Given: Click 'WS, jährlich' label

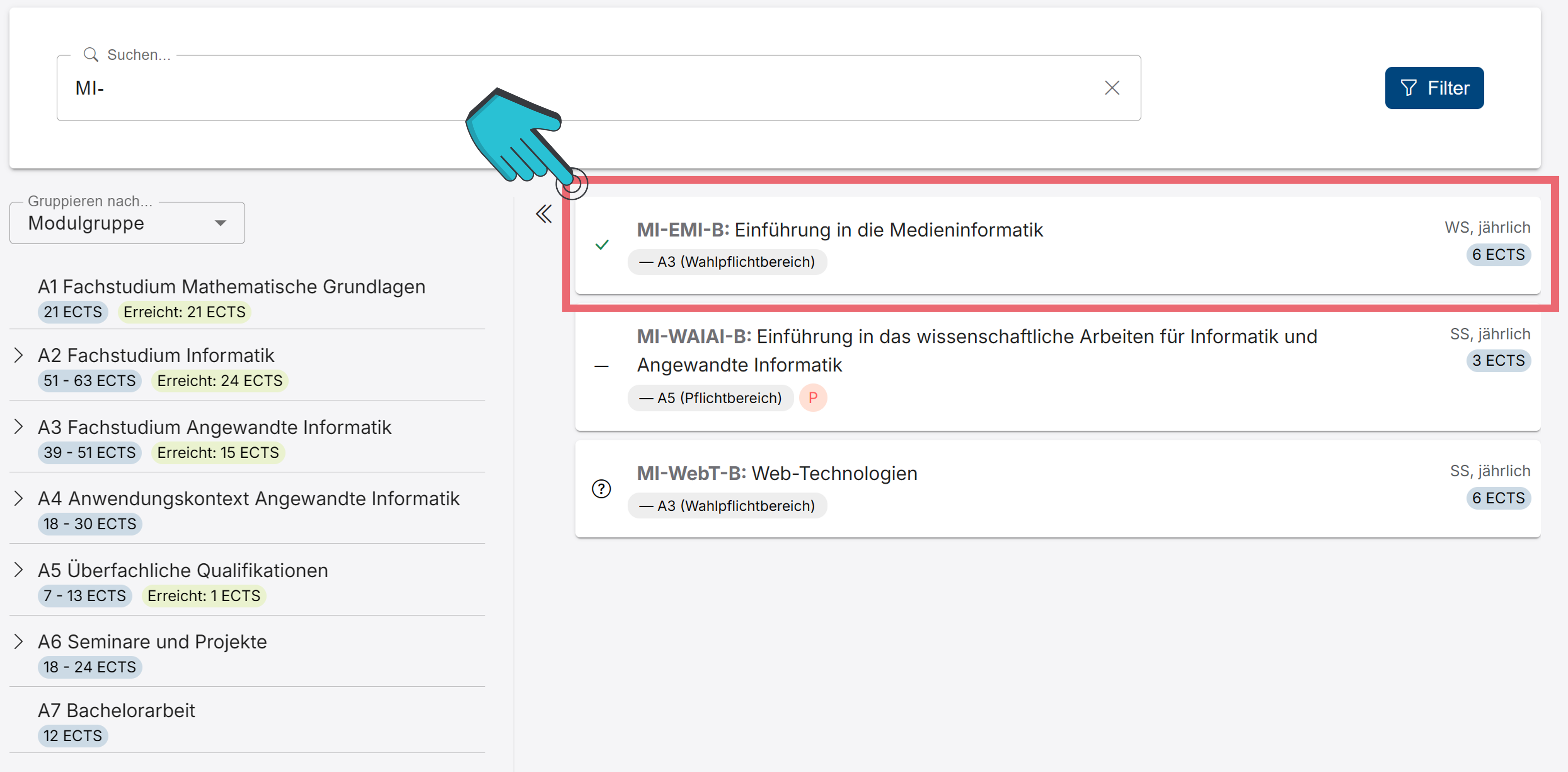Looking at the screenshot, I should [1487, 228].
